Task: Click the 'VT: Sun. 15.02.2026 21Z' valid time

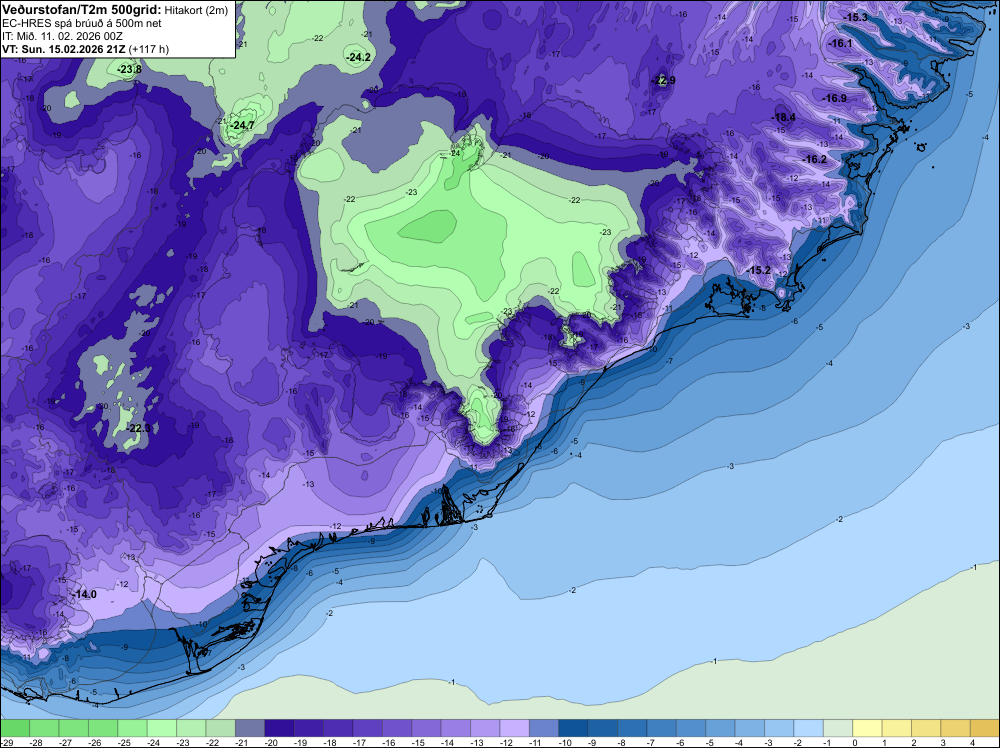Action: click(x=64, y=49)
